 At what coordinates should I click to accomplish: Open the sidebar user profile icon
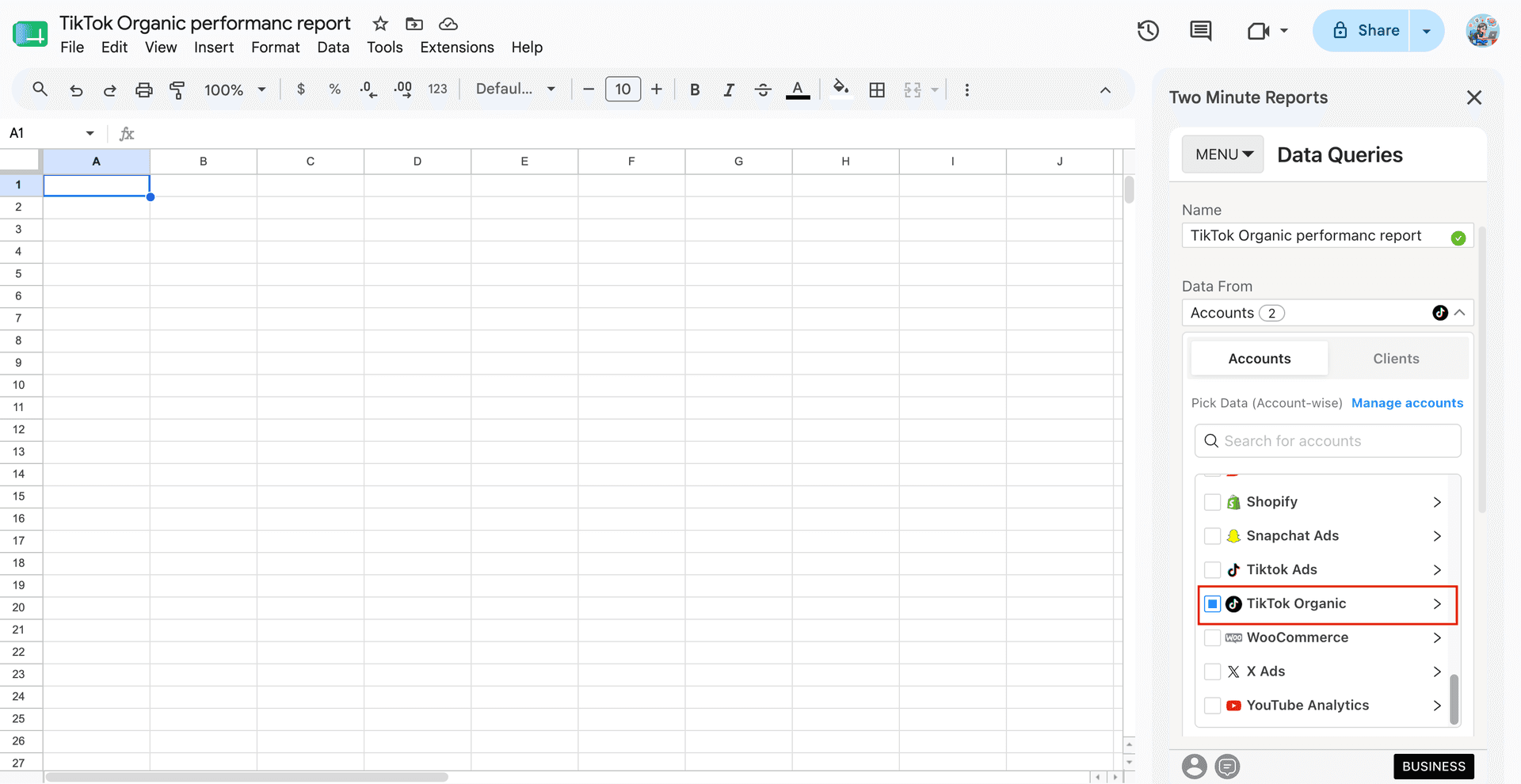(1195, 767)
